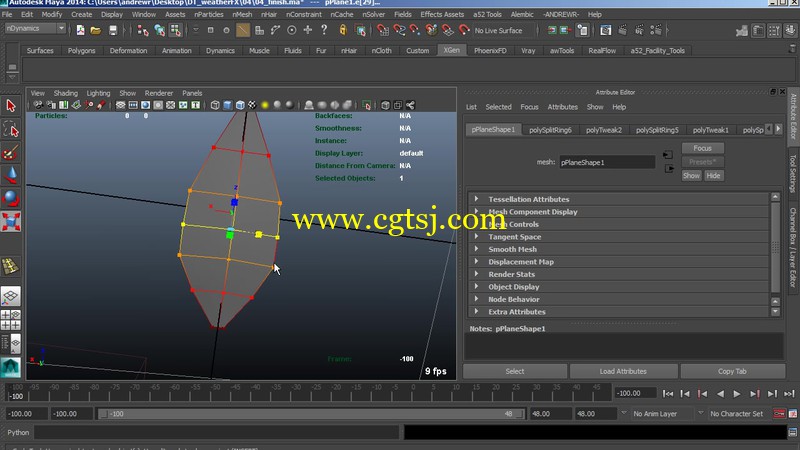Toggle the viewport grid icon
The width and height of the screenshot is (800, 450).
click(x=120, y=105)
